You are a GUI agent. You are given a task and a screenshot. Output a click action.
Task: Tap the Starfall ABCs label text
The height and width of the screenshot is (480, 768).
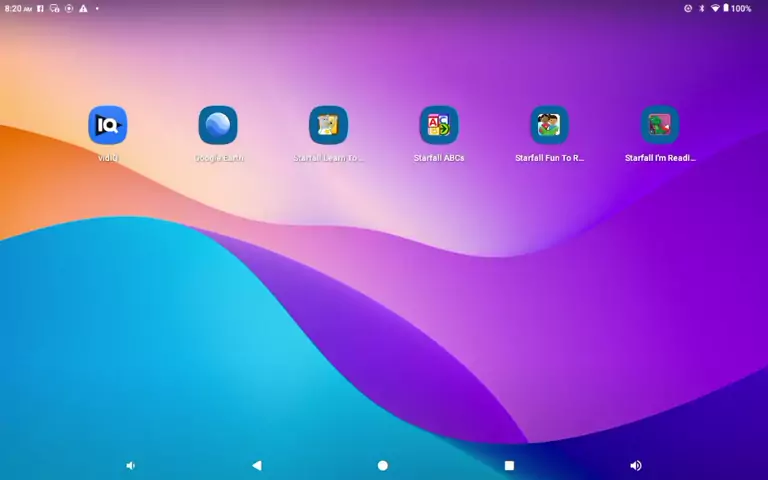tap(439, 158)
